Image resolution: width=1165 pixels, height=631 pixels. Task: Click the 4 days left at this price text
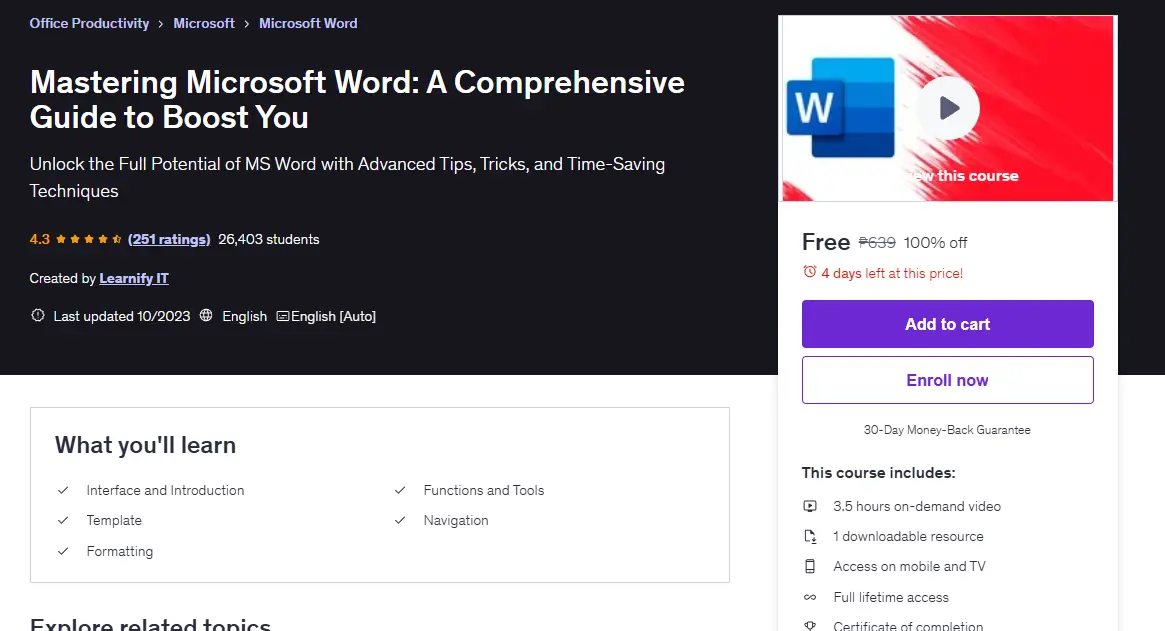892,274
